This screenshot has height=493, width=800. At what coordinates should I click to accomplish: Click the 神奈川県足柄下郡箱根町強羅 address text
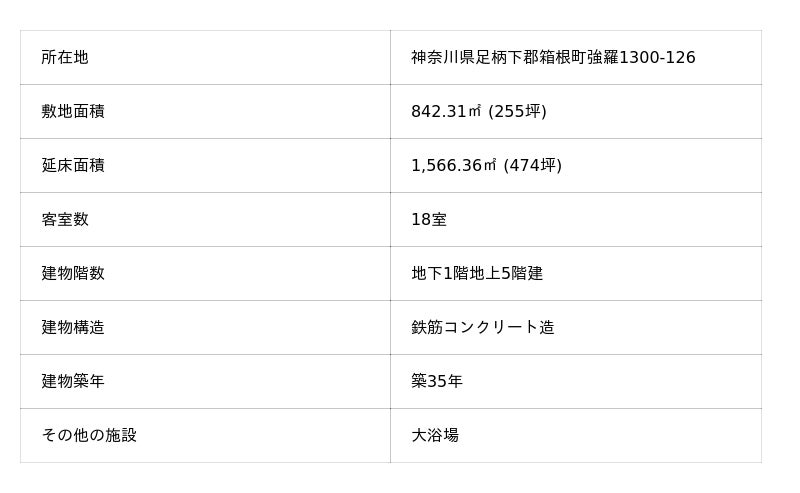(x=514, y=58)
